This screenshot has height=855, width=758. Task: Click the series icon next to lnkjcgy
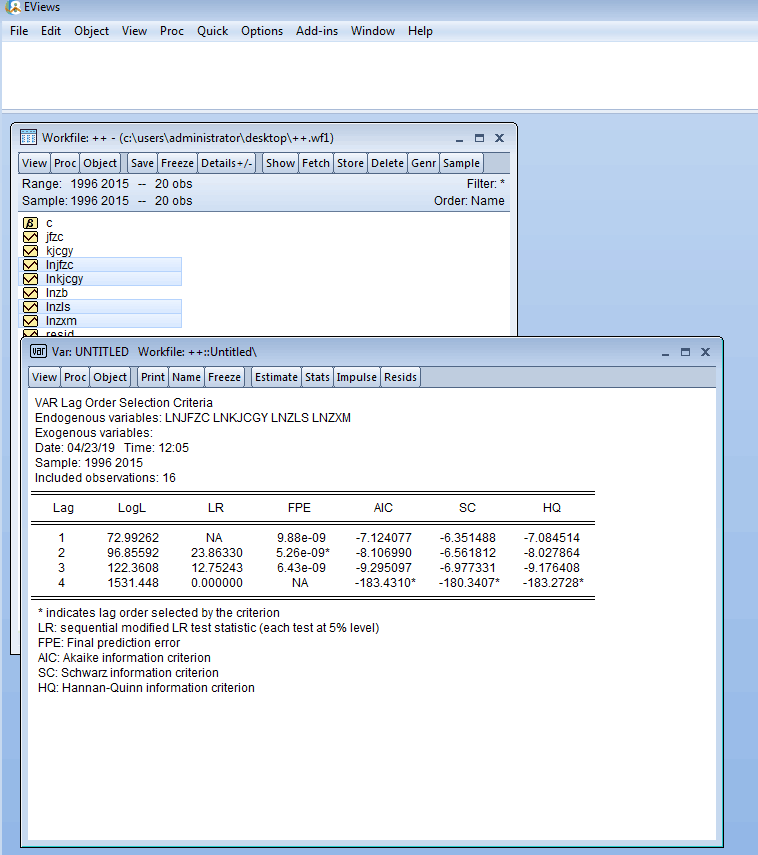pyautogui.click(x=31, y=279)
